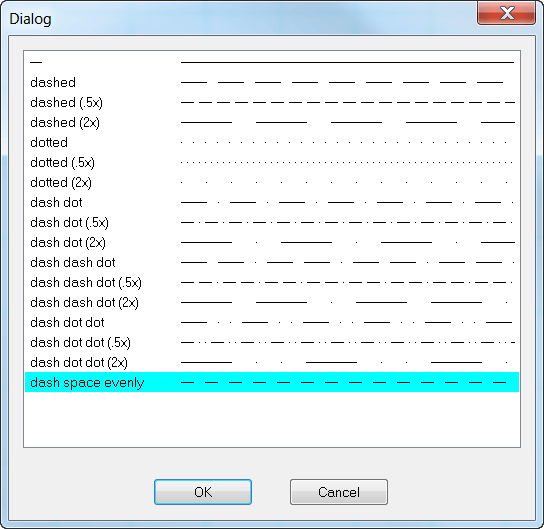Pick the 'dashed (2x)' line pattern
Screen dimensions: 544x529
click(272, 122)
